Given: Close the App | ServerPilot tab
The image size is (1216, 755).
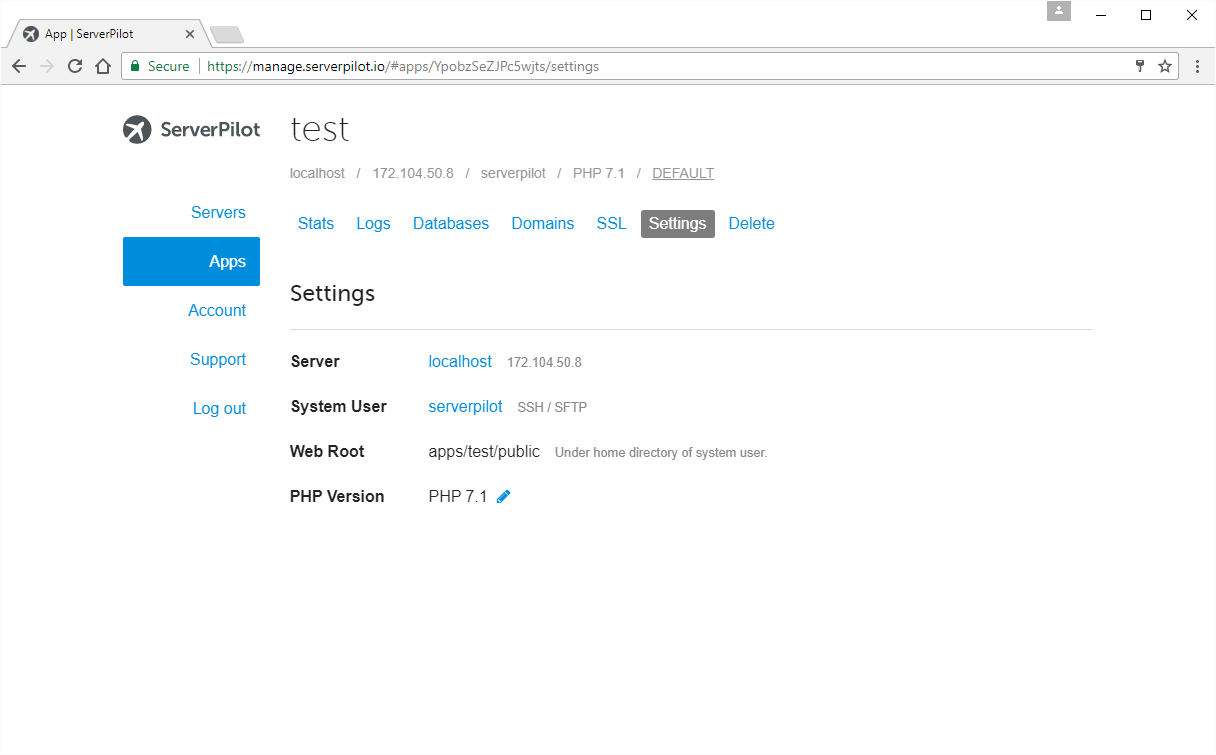Looking at the screenshot, I should point(190,34).
